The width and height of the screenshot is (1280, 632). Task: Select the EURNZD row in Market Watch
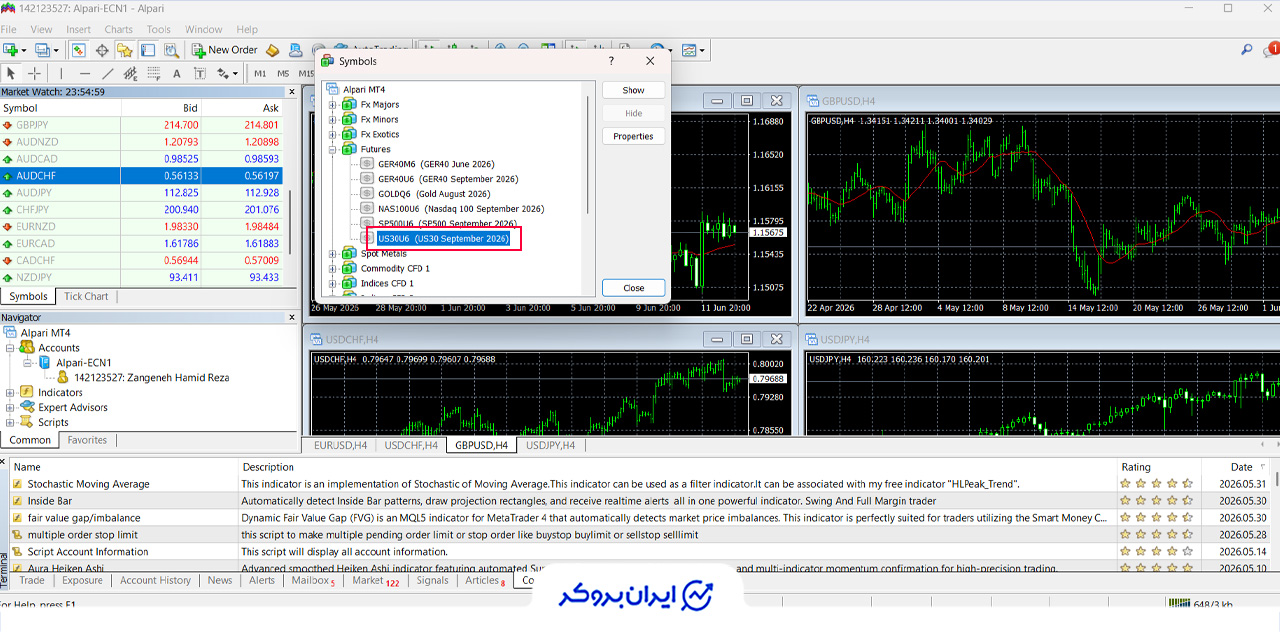tap(141, 226)
